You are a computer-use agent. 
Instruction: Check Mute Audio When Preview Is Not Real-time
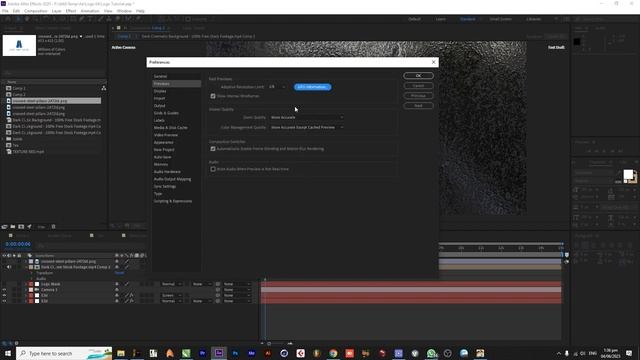click(x=213, y=169)
